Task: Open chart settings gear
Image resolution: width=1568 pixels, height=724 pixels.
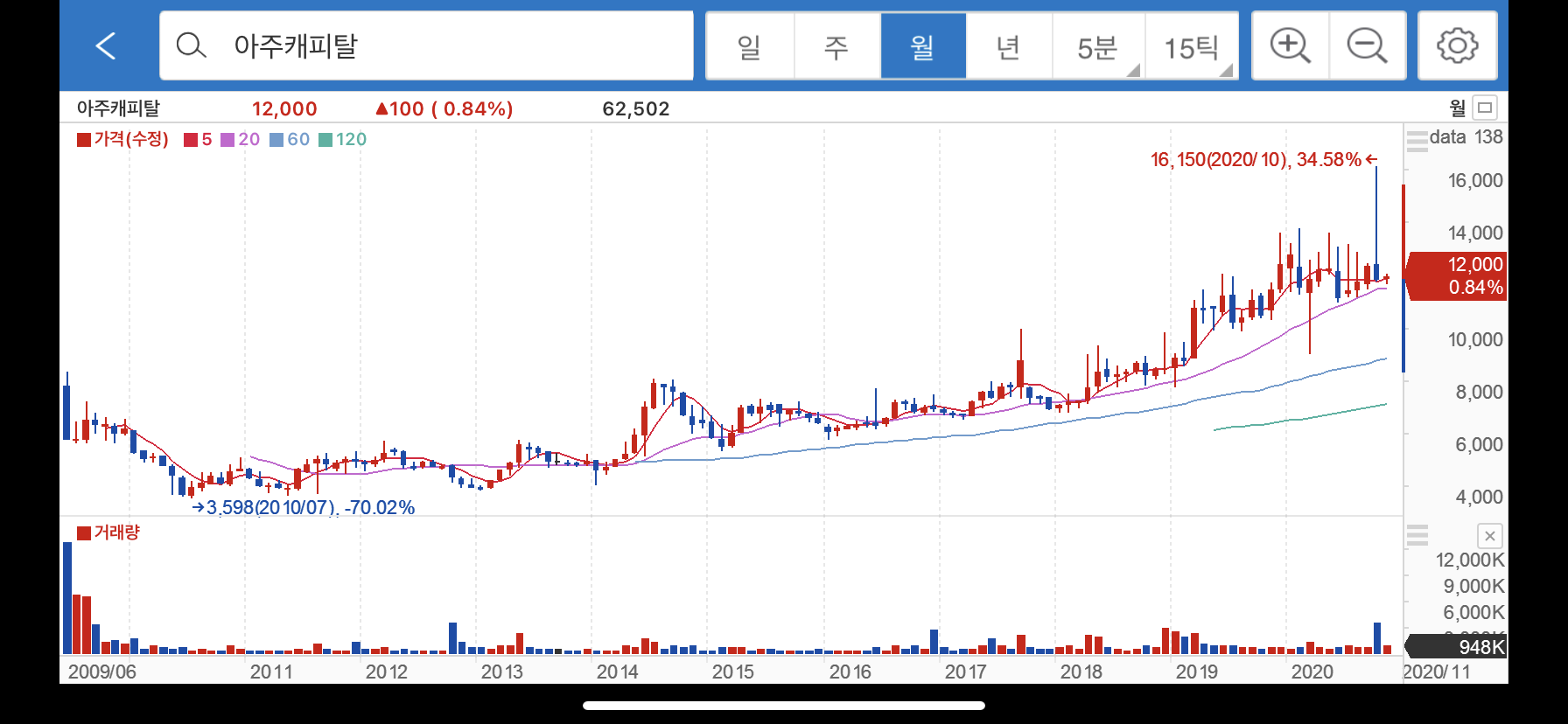Action: click(1458, 45)
